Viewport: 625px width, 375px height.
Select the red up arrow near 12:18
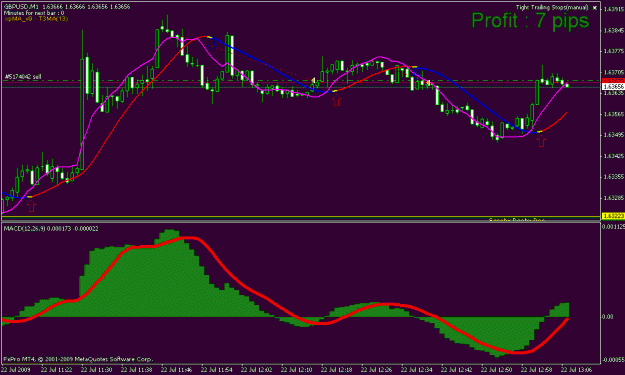click(336, 100)
